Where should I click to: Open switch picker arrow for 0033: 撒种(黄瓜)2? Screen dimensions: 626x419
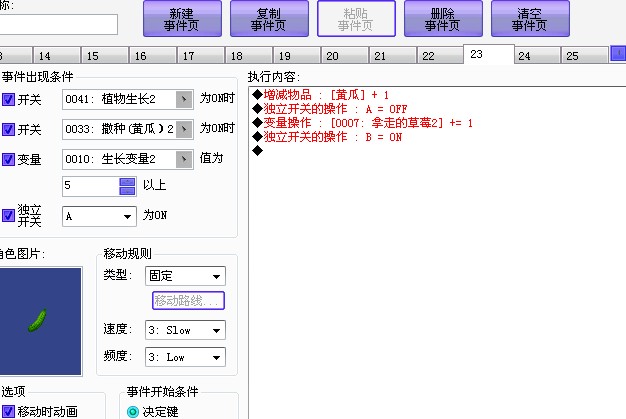[184, 129]
